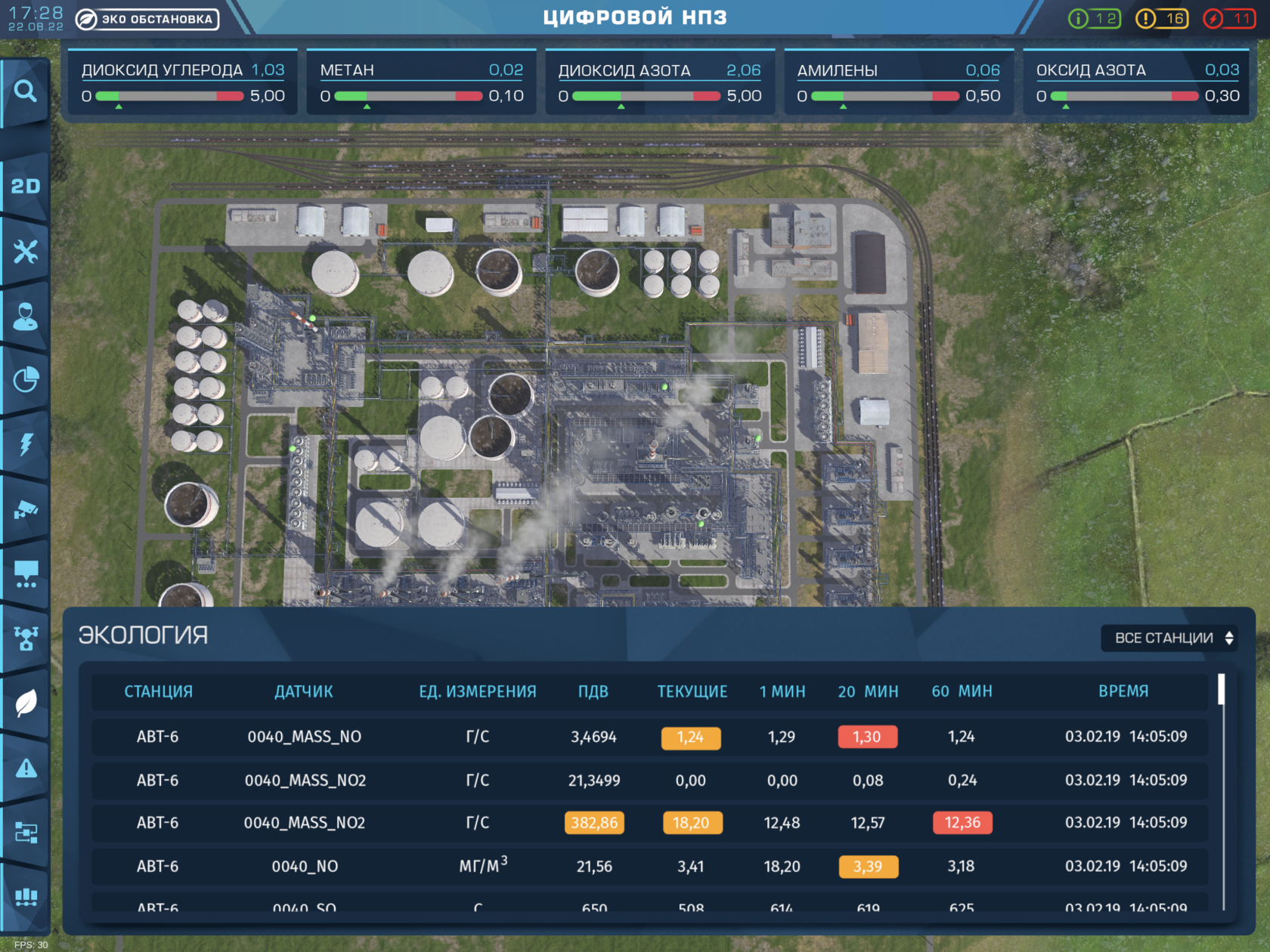The image size is (1270, 952).
Task: Open the surveillance camera section
Action: point(25,509)
